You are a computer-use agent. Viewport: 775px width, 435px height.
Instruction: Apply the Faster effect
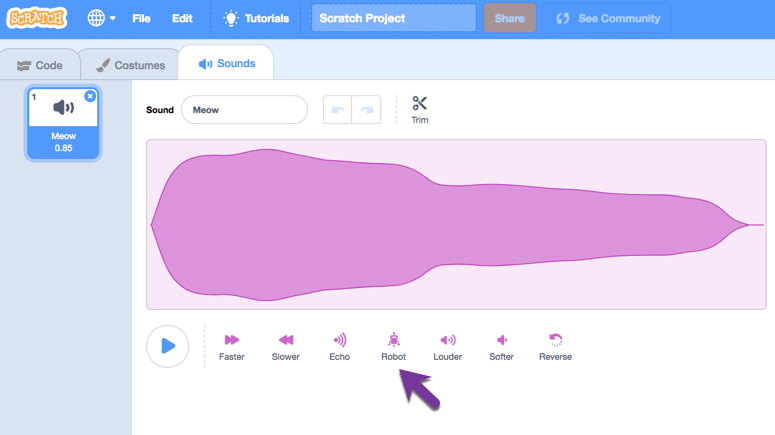pyautogui.click(x=231, y=347)
